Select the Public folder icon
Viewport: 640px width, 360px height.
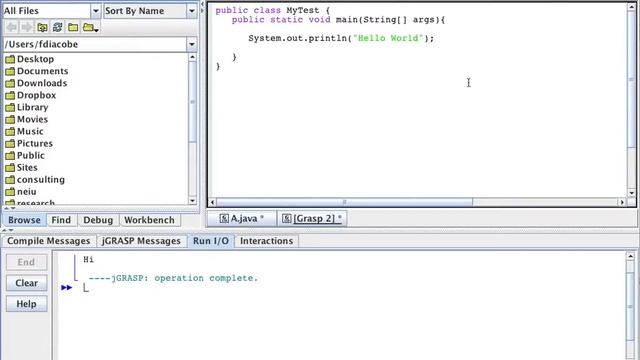click(10, 156)
